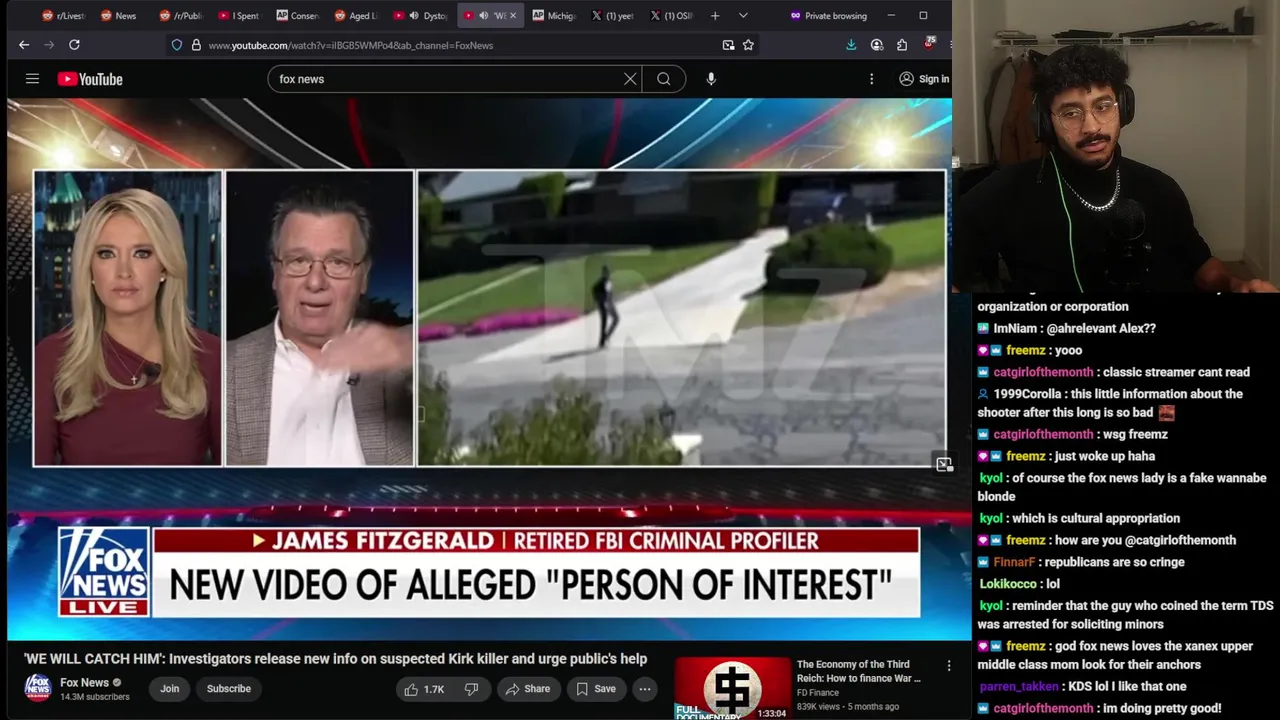This screenshot has height=720, width=1280.
Task: Clear the fox news search text
Action: pyautogui.click(x=630, y=79)
